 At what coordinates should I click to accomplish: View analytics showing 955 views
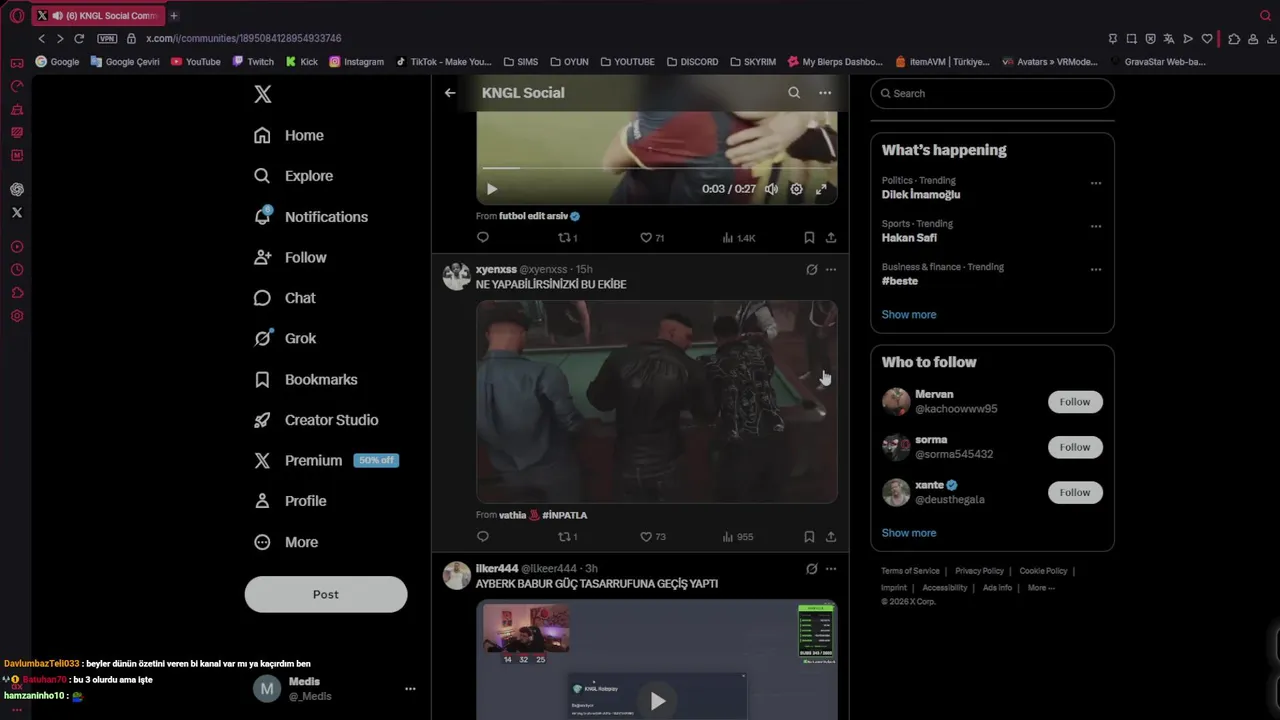pyautogui.click(x=737, y=537)
